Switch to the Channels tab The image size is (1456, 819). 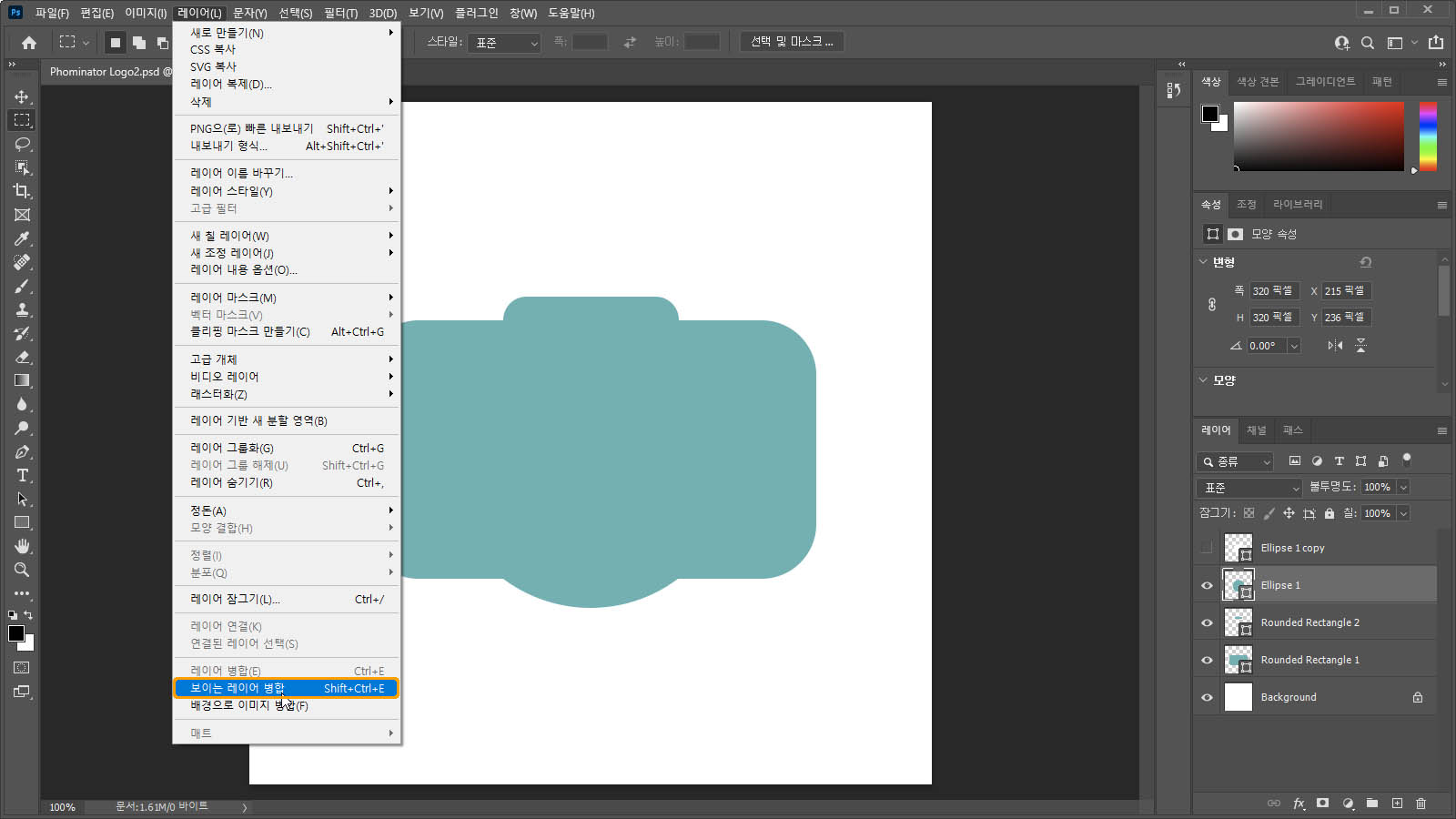point(1256,430)
